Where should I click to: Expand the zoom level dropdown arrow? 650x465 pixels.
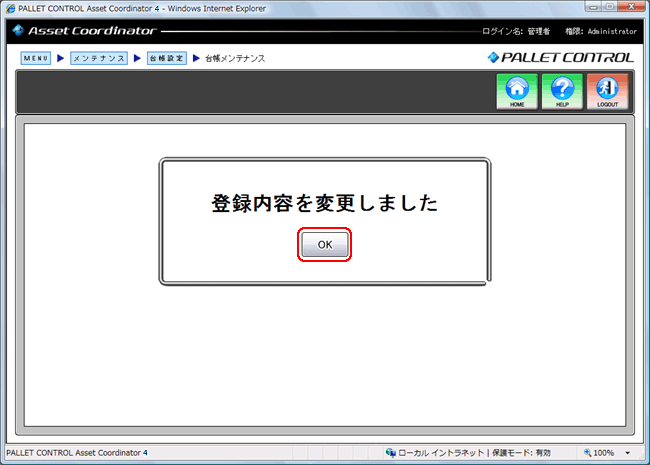(628, 453)
